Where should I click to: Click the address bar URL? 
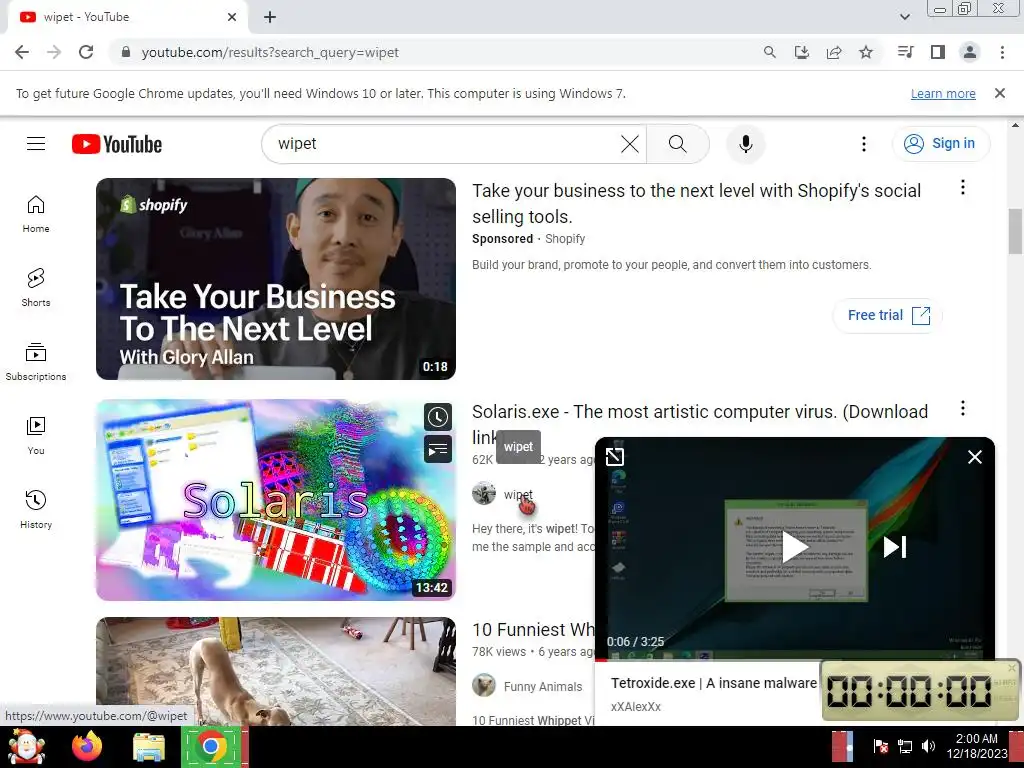pyautogui.click(x=270, y=52)
